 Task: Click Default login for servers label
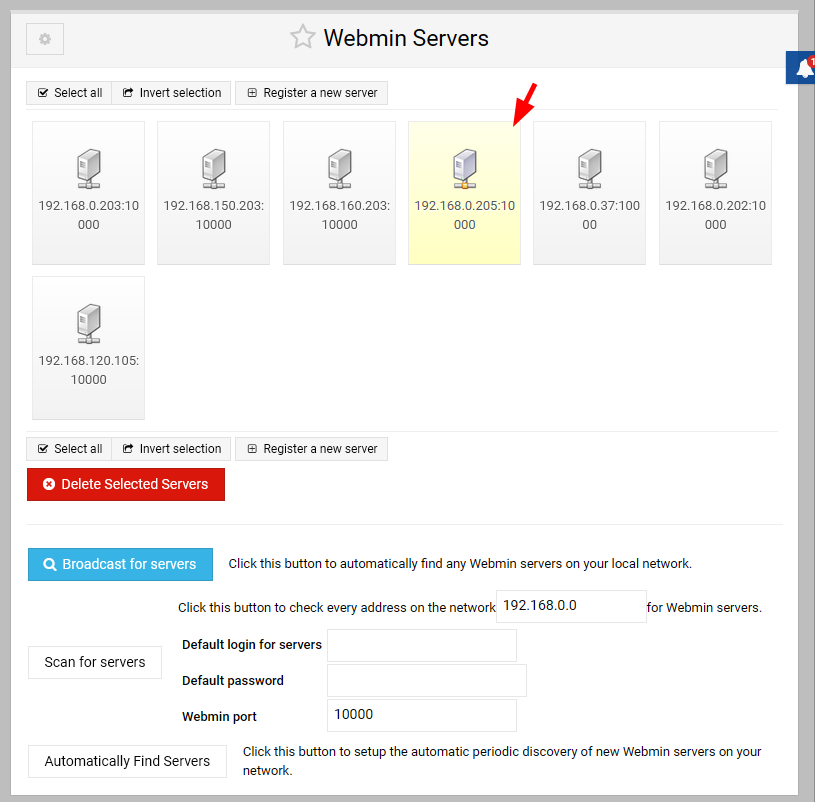pyautogui.click(x=252, y=645)
